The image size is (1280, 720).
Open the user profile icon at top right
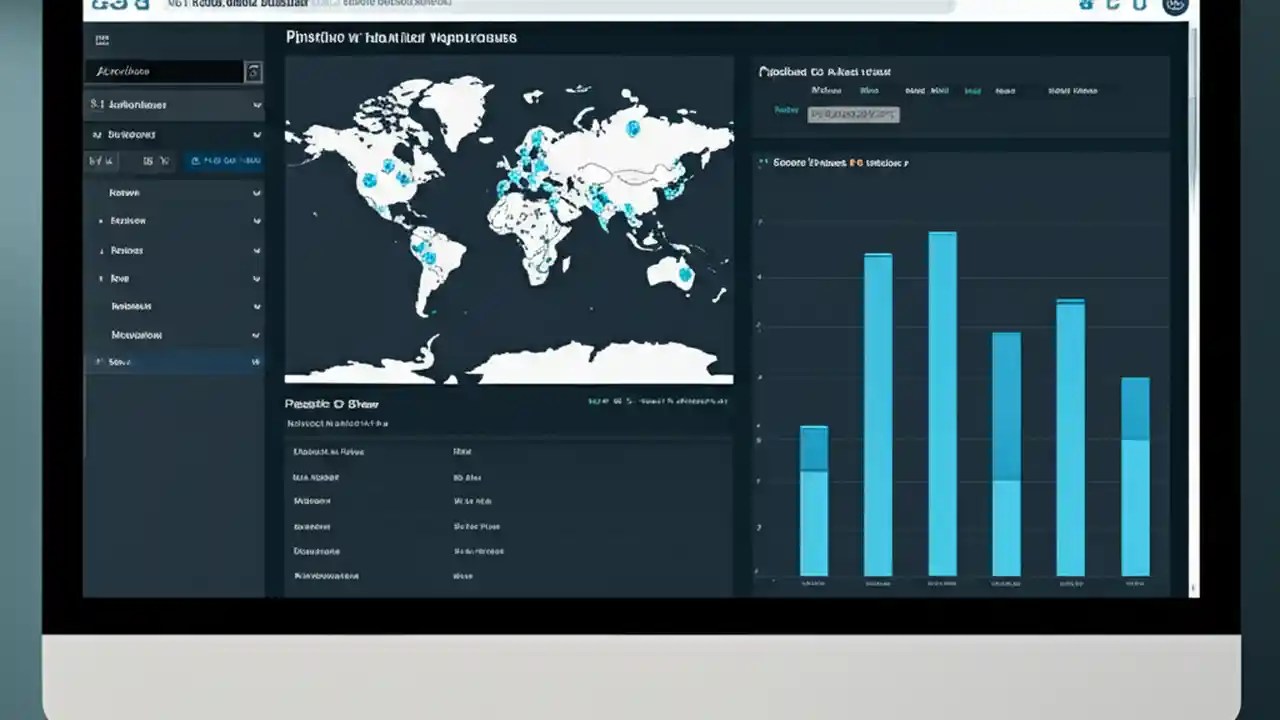(x=1176, y=8)
